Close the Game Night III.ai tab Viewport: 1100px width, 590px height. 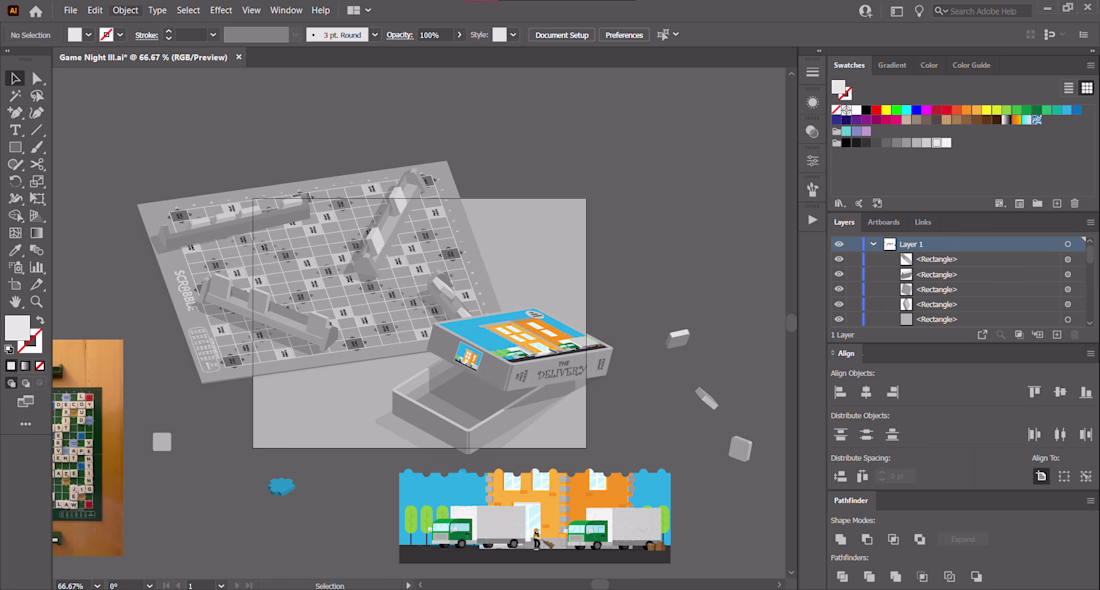pyautogui.click(x=239, y=58)
